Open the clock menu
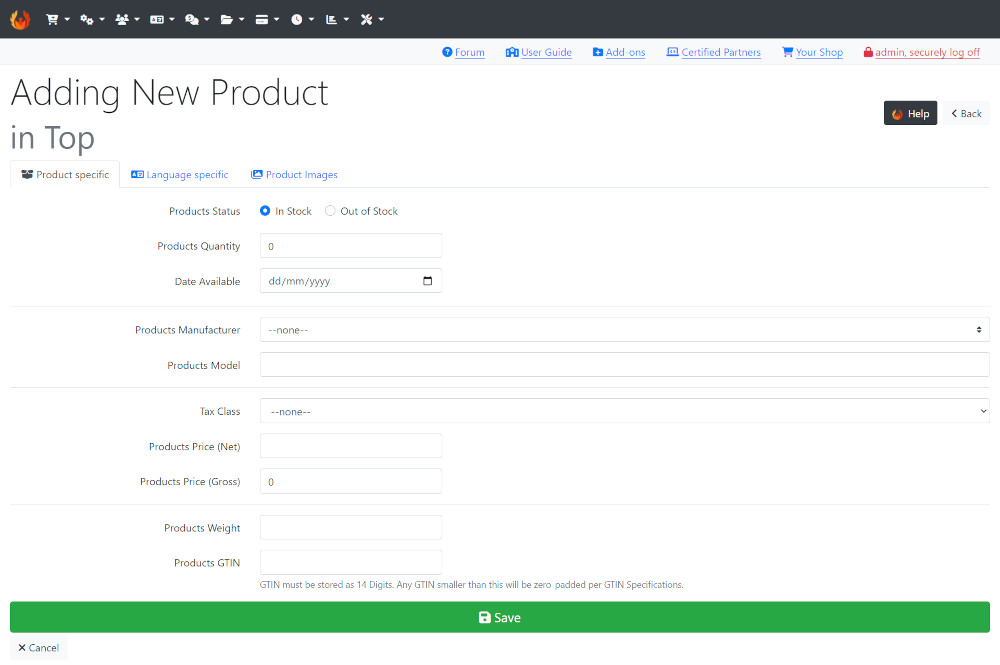This screenshot has height=665, width=1000. tap(302, 20)
